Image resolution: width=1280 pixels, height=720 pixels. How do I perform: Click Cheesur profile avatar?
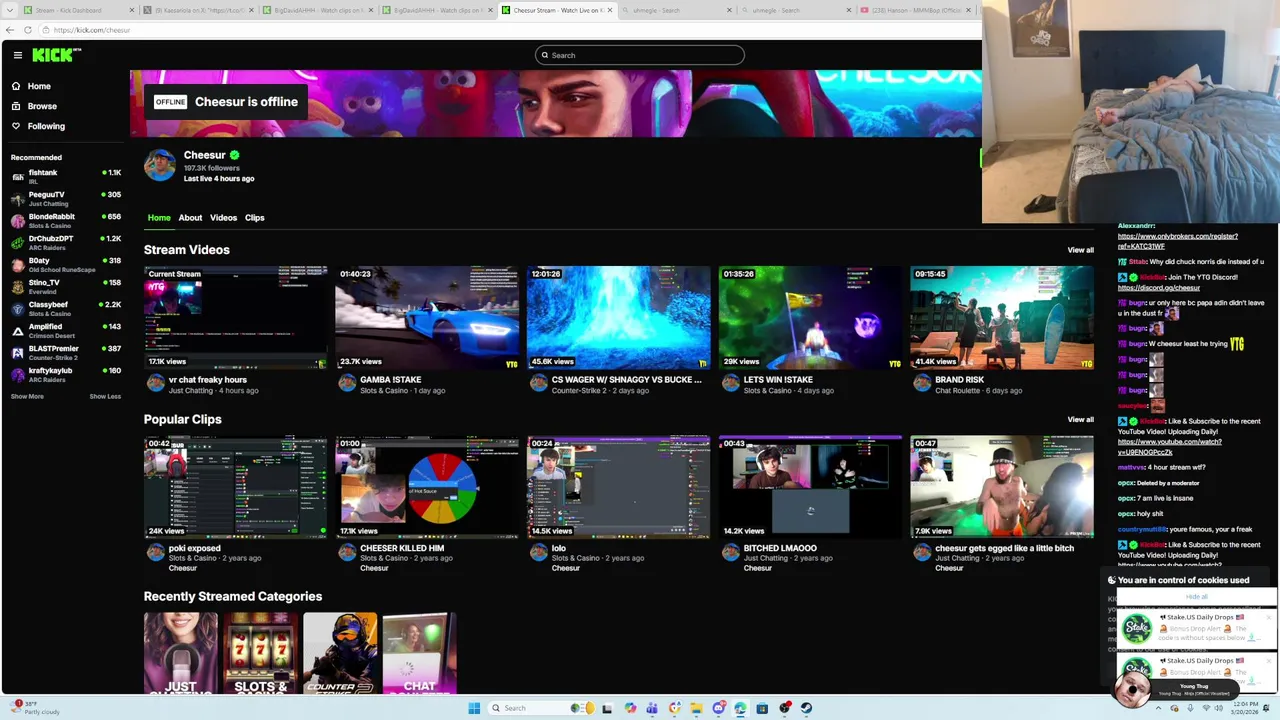tap(160, 165)
